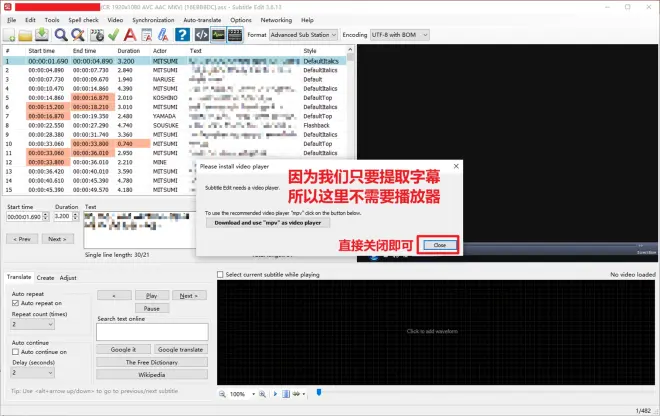Toggle waveform display toolbar icon

point(218,35)
